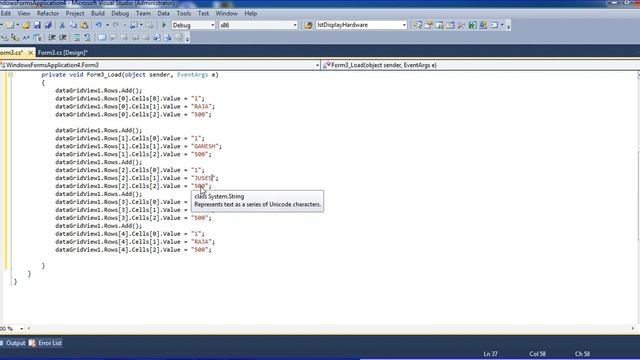Open the Data menu
The image size is (640, 360).
pos(163,13)
